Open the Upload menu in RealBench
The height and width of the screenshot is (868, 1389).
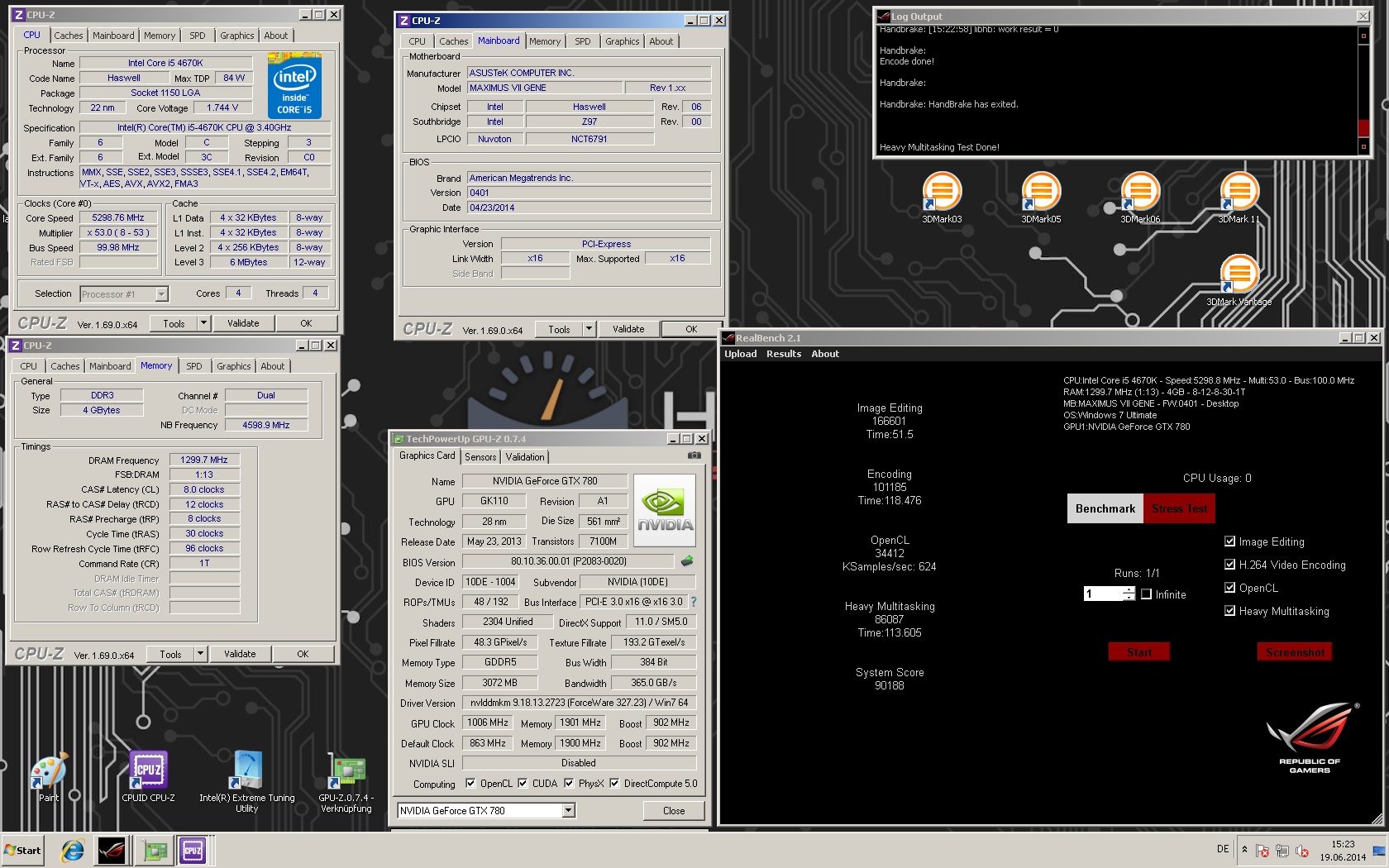point(741,354)
